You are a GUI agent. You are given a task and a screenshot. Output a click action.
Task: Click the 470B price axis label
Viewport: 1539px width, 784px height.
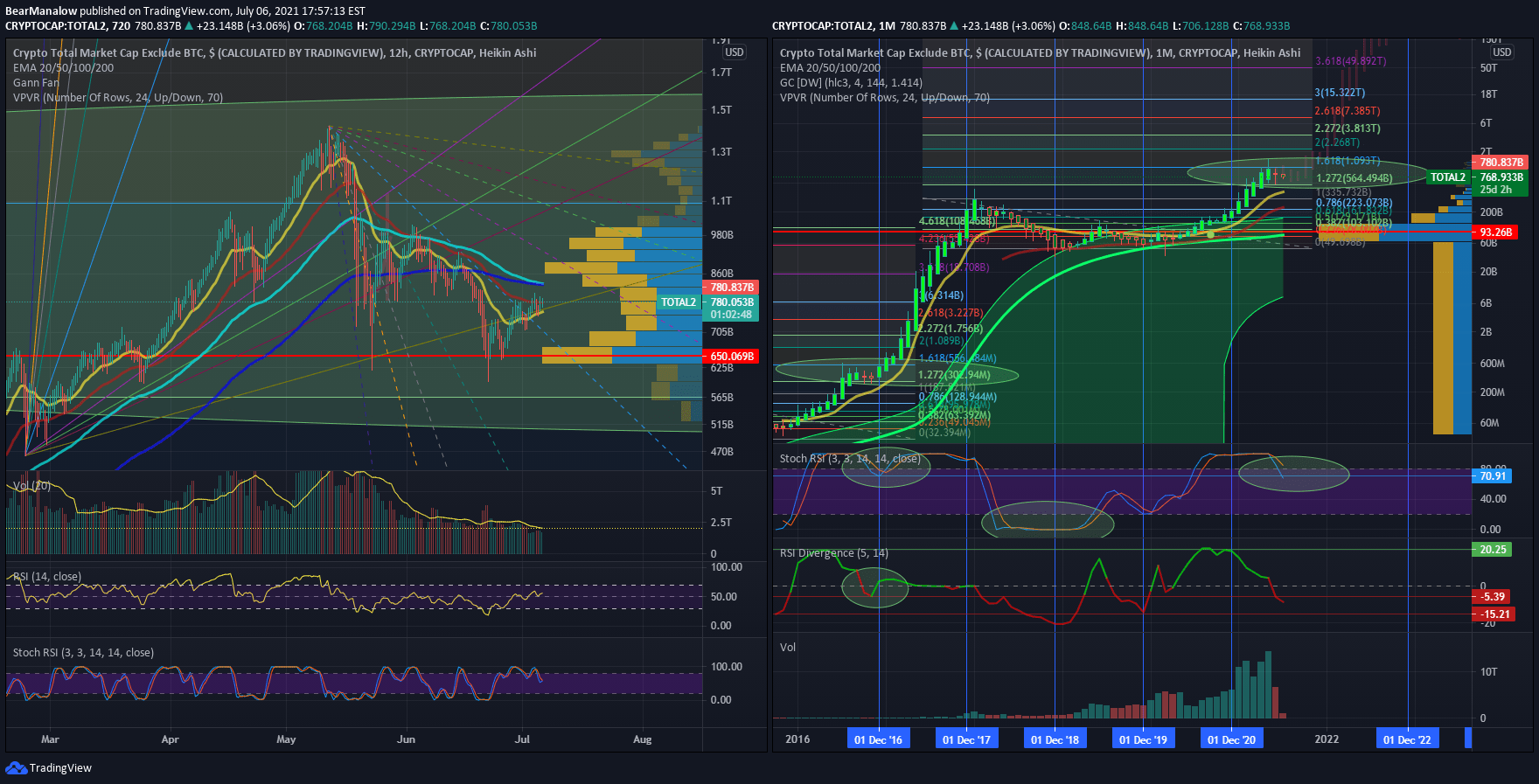point(722,452)
